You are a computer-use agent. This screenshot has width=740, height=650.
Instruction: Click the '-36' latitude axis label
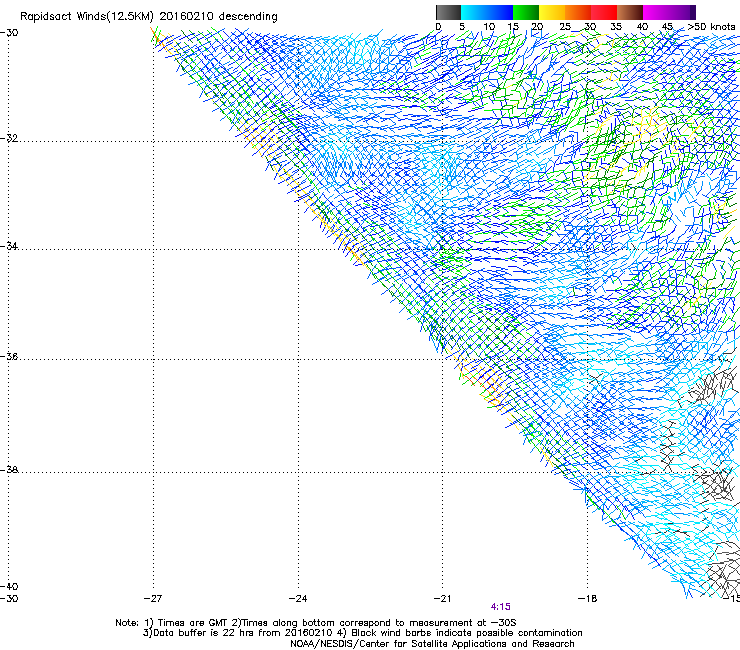click(9, 356)
